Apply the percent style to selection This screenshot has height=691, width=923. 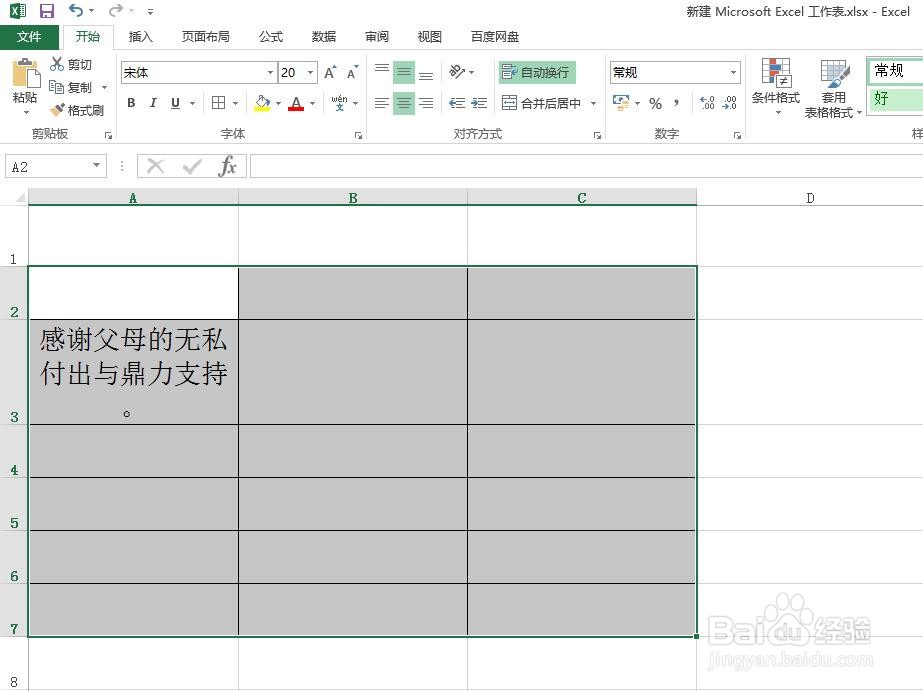click(x=656, y=103)
